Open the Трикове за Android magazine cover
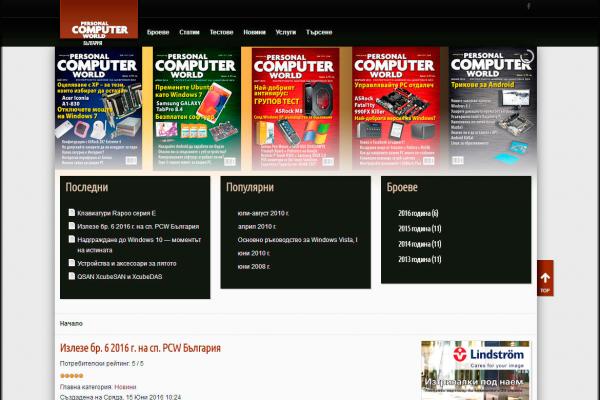 click(493, 108)
